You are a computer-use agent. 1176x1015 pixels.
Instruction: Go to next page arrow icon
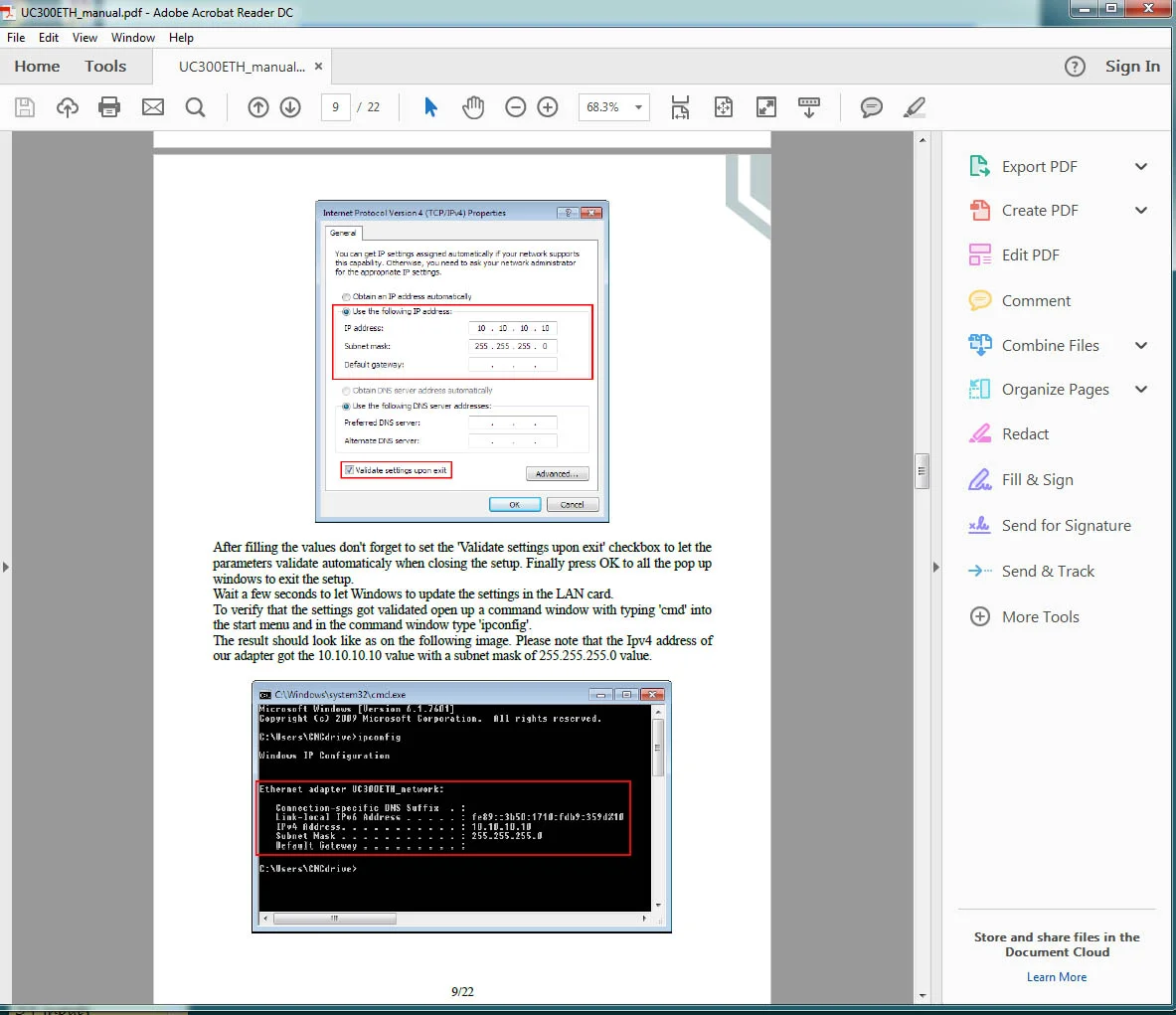290,107
